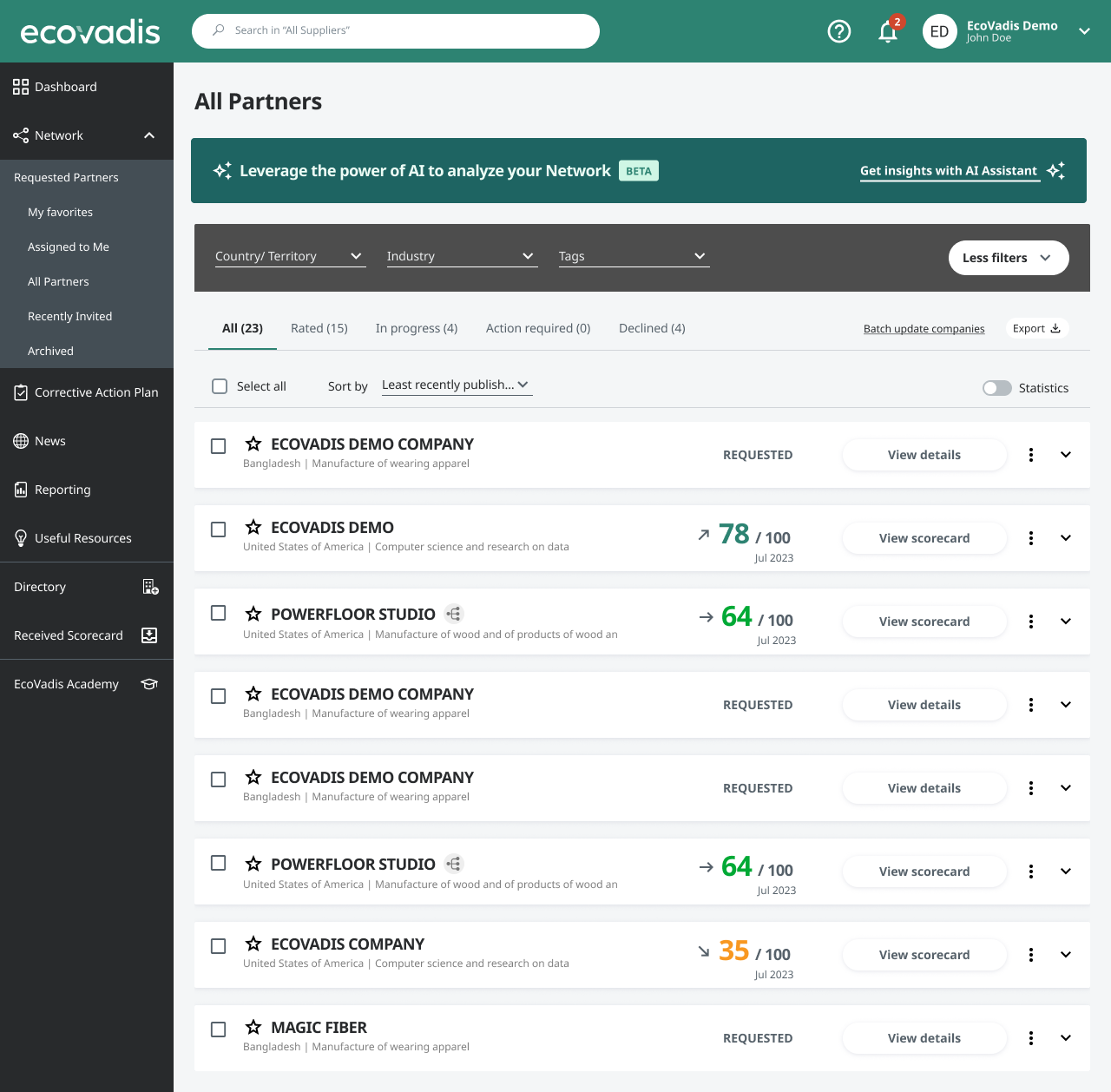Enable the Statistics toggle
Image resolution: width=1111 pixels, height=1092 pixels.
pos(996,388)
